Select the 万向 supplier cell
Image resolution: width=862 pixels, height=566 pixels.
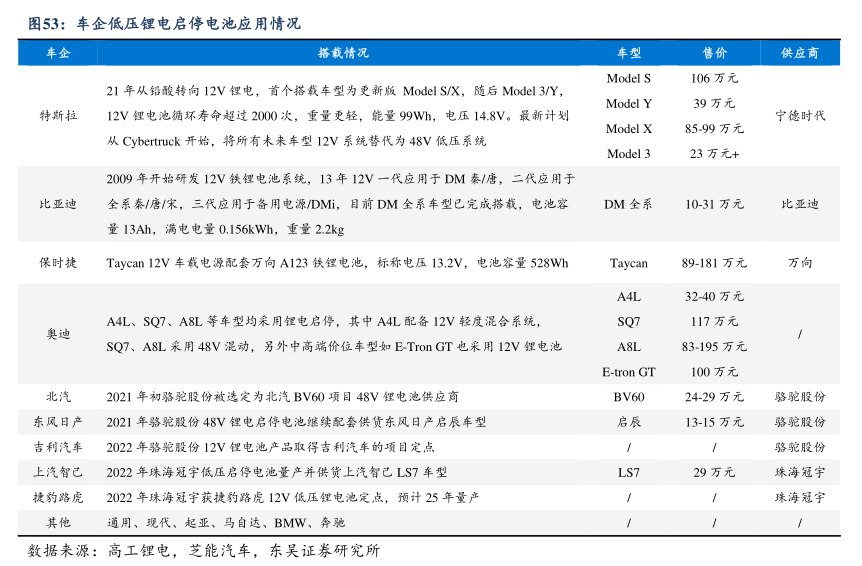(800, 263)
